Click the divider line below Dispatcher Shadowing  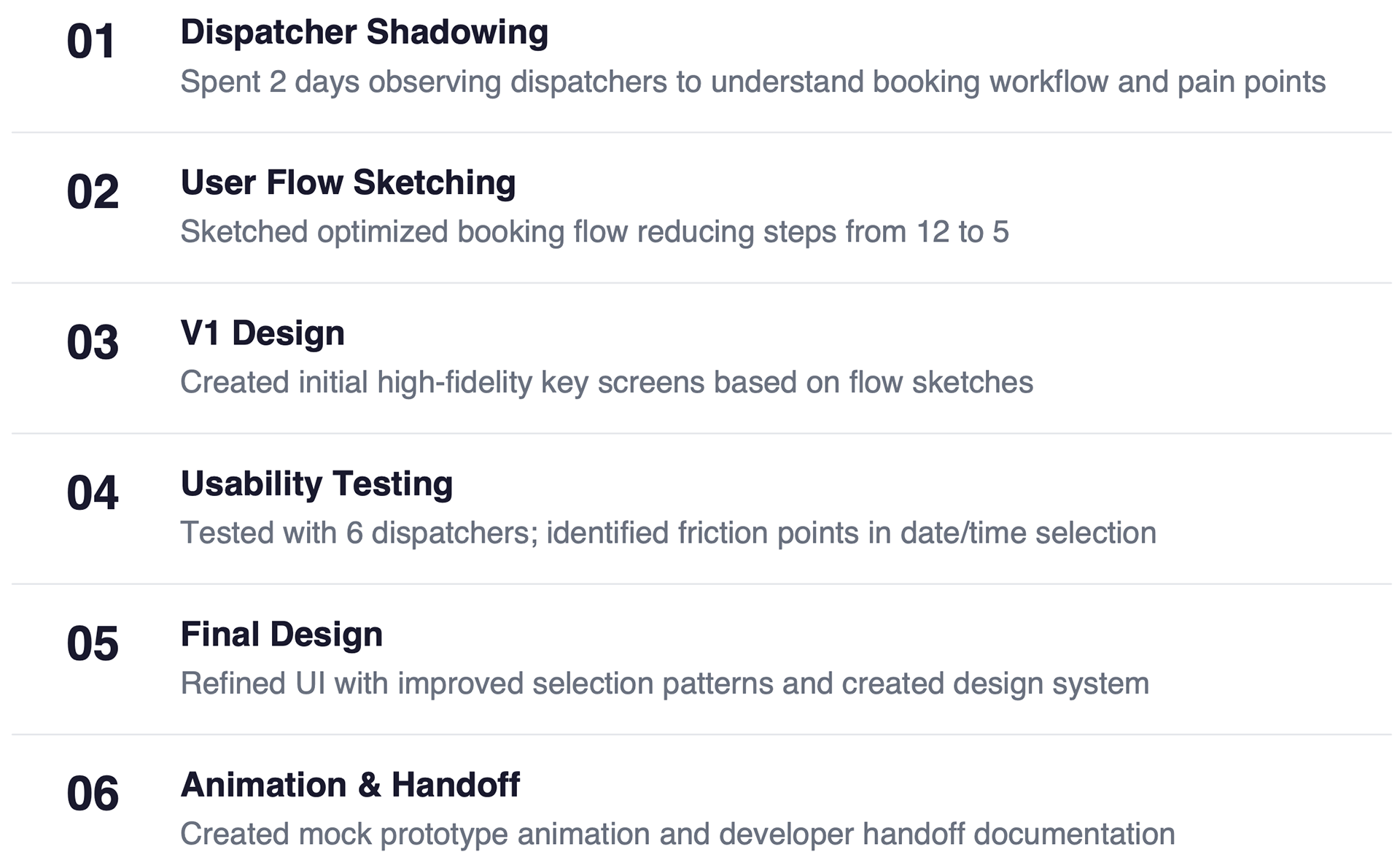(700, 132)
